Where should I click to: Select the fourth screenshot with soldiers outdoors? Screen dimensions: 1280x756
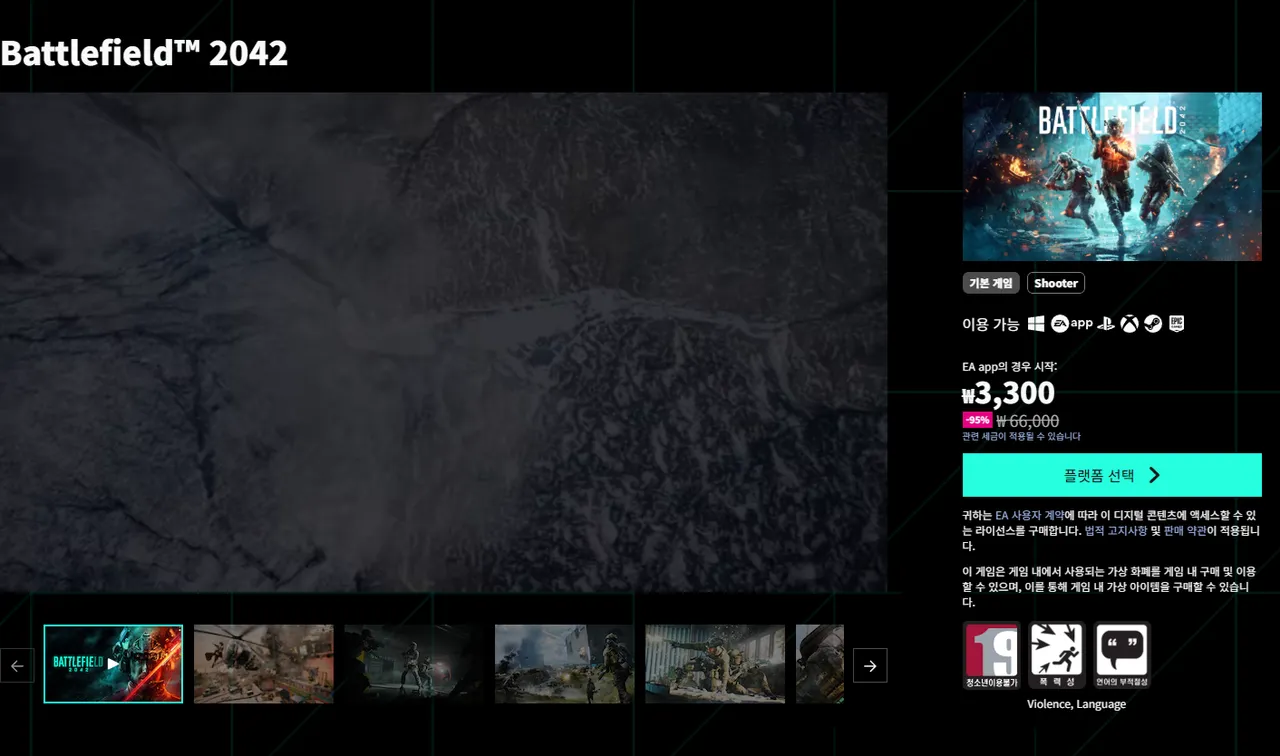(x=565, y=664)
